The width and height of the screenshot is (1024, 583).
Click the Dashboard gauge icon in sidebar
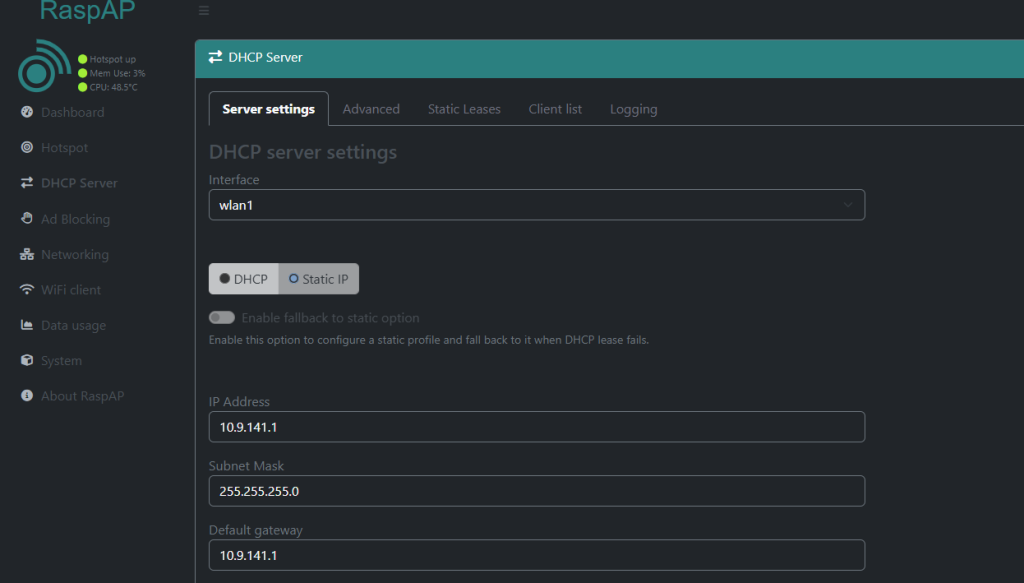click(27, 113)
